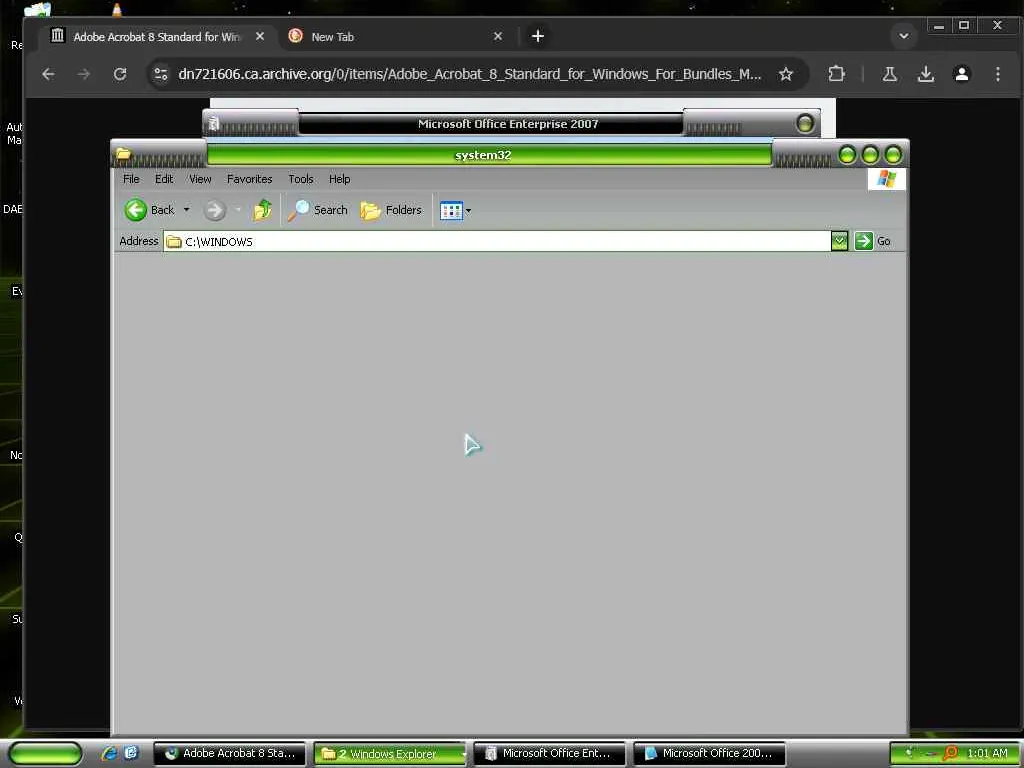Close the Adobe Acrobat 8 Standard tab
The width and height of the screenshot is (1024, 768).
click(260, 37)
